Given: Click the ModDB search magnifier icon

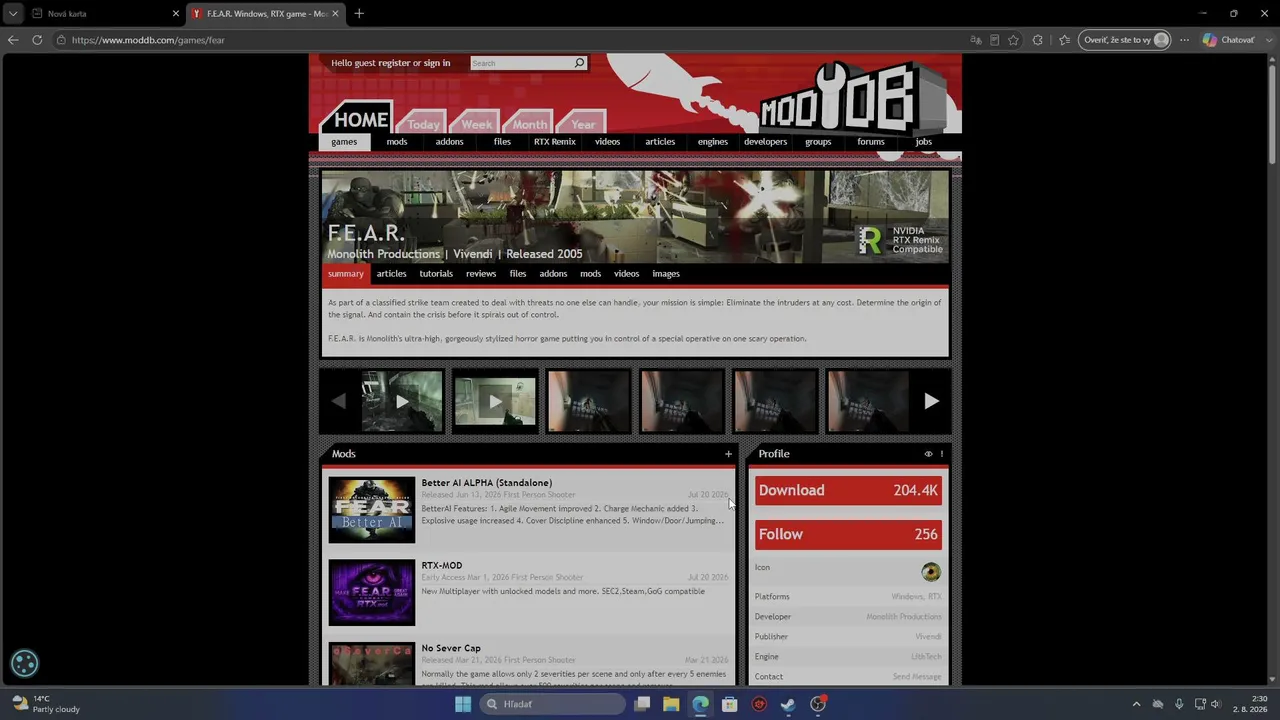Looking at the screenshot, I should click(x=579, y=63).
